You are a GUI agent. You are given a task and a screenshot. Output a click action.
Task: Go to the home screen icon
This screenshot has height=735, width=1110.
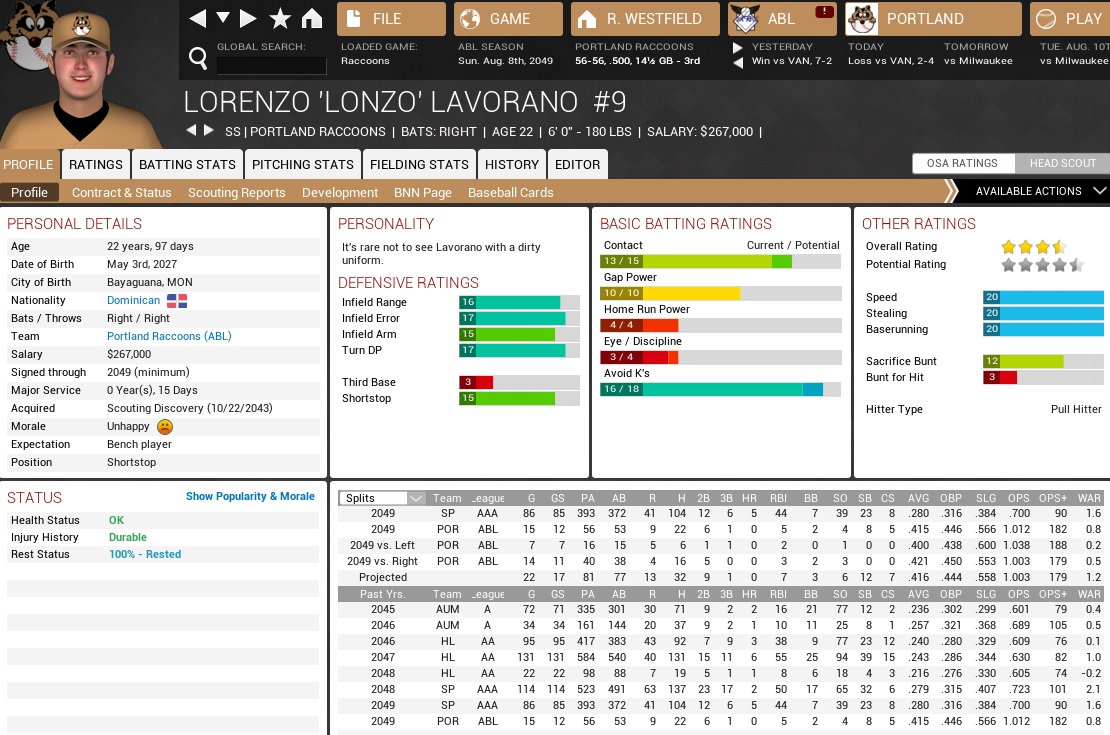pyautogui.click(x=312, y=18)
